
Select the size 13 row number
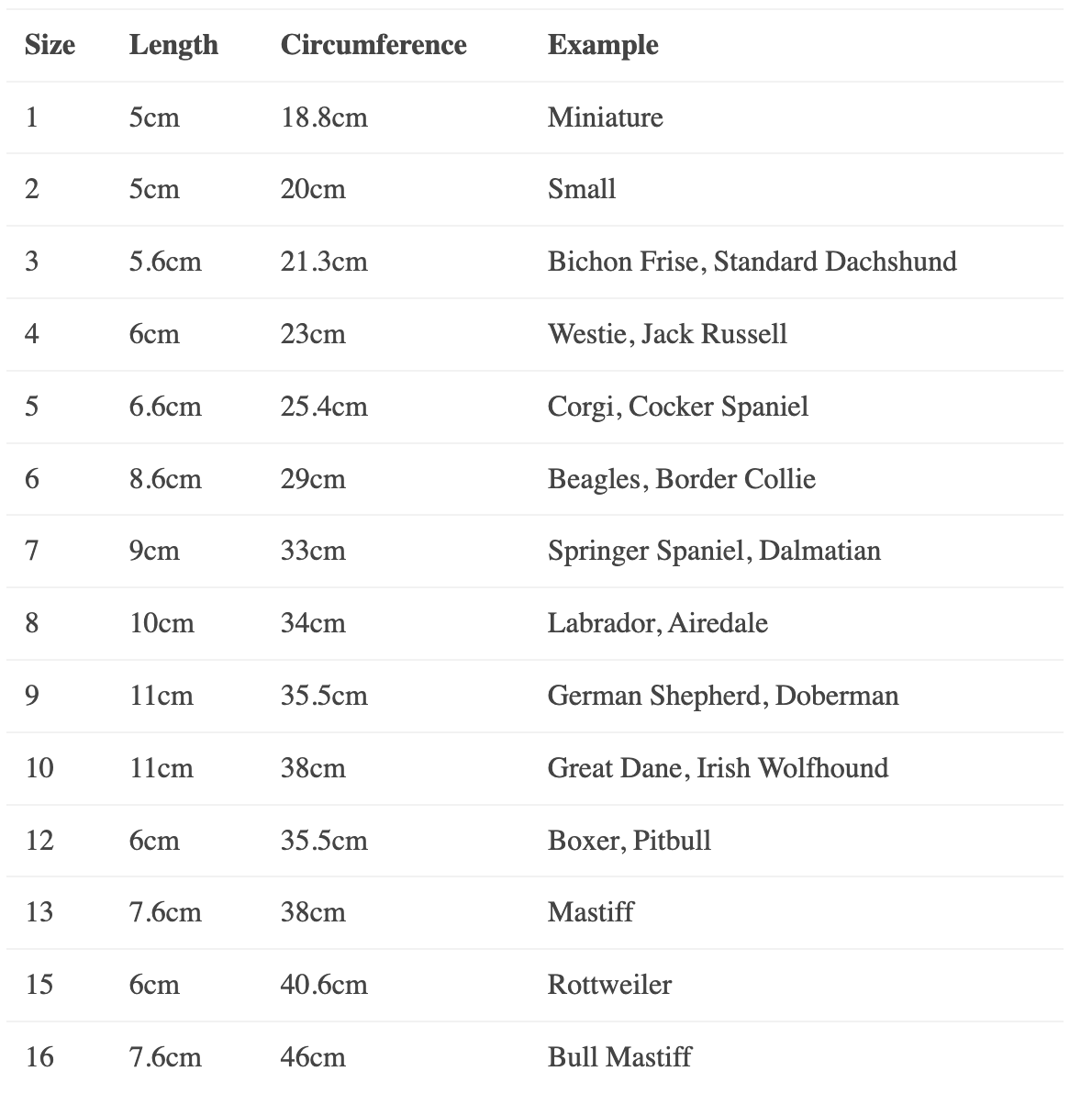39,912
